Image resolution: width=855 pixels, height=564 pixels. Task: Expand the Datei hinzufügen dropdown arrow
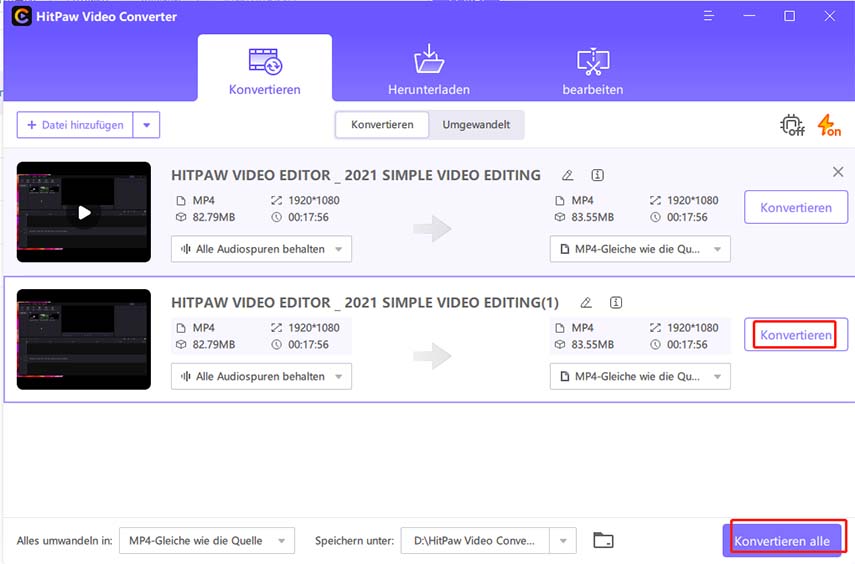coord(147,125)
